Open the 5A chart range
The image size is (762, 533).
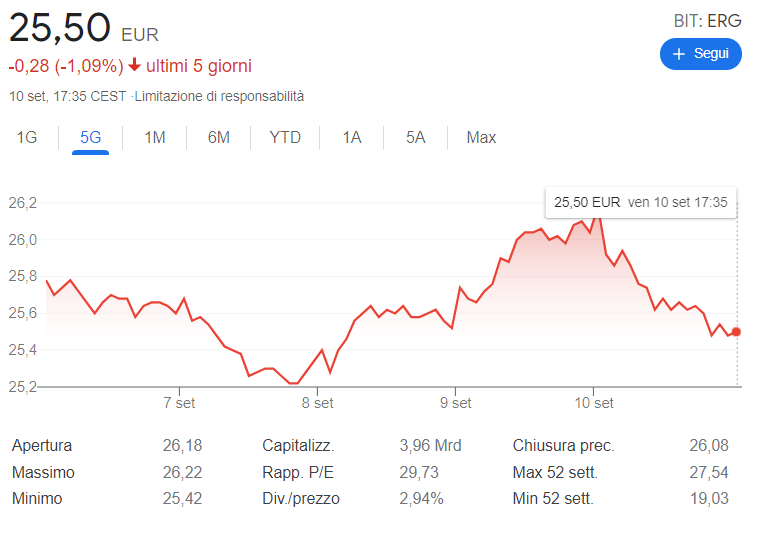point(415,137)
